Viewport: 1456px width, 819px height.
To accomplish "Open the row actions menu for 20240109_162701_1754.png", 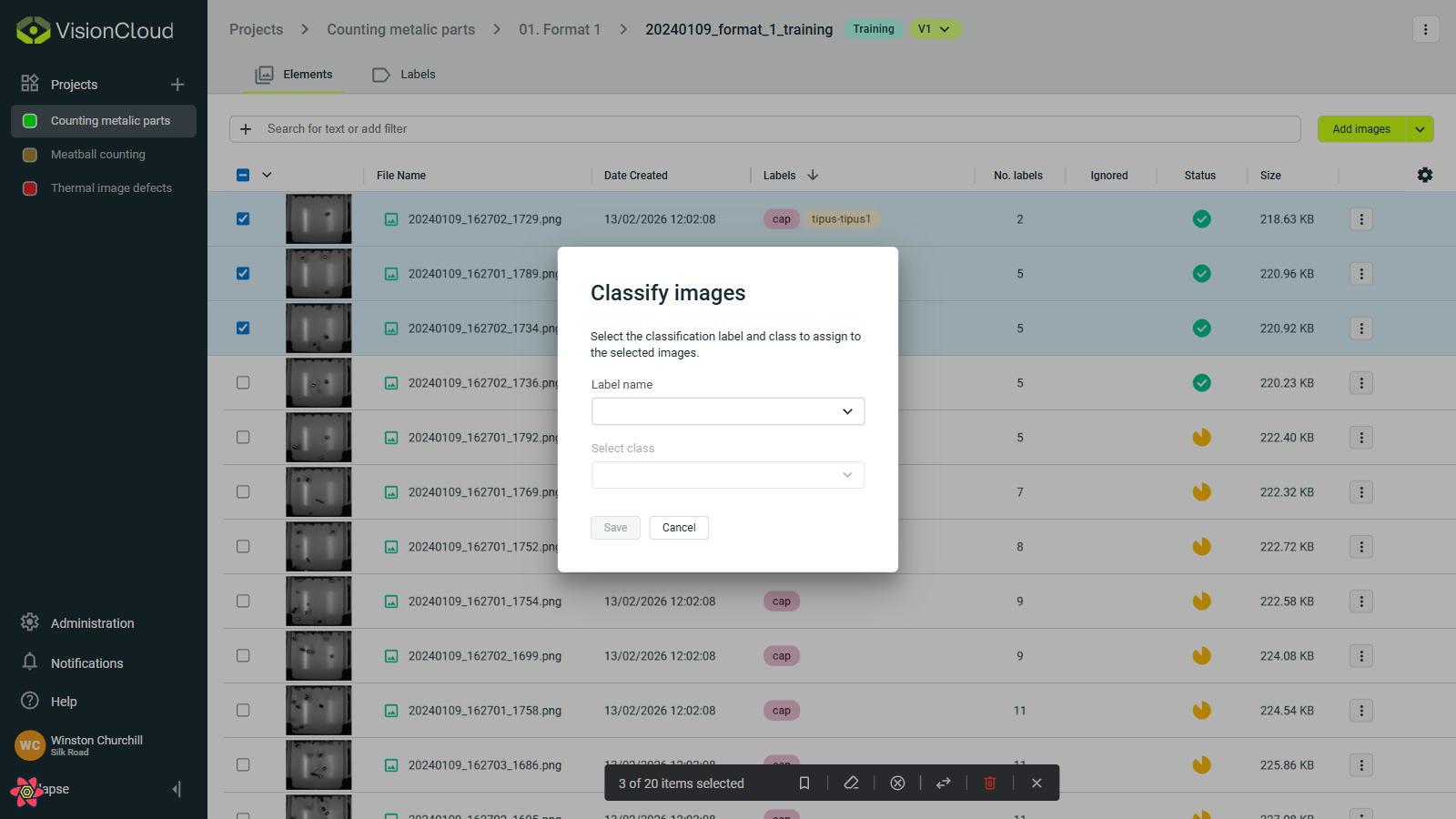I will point(1360,601).
